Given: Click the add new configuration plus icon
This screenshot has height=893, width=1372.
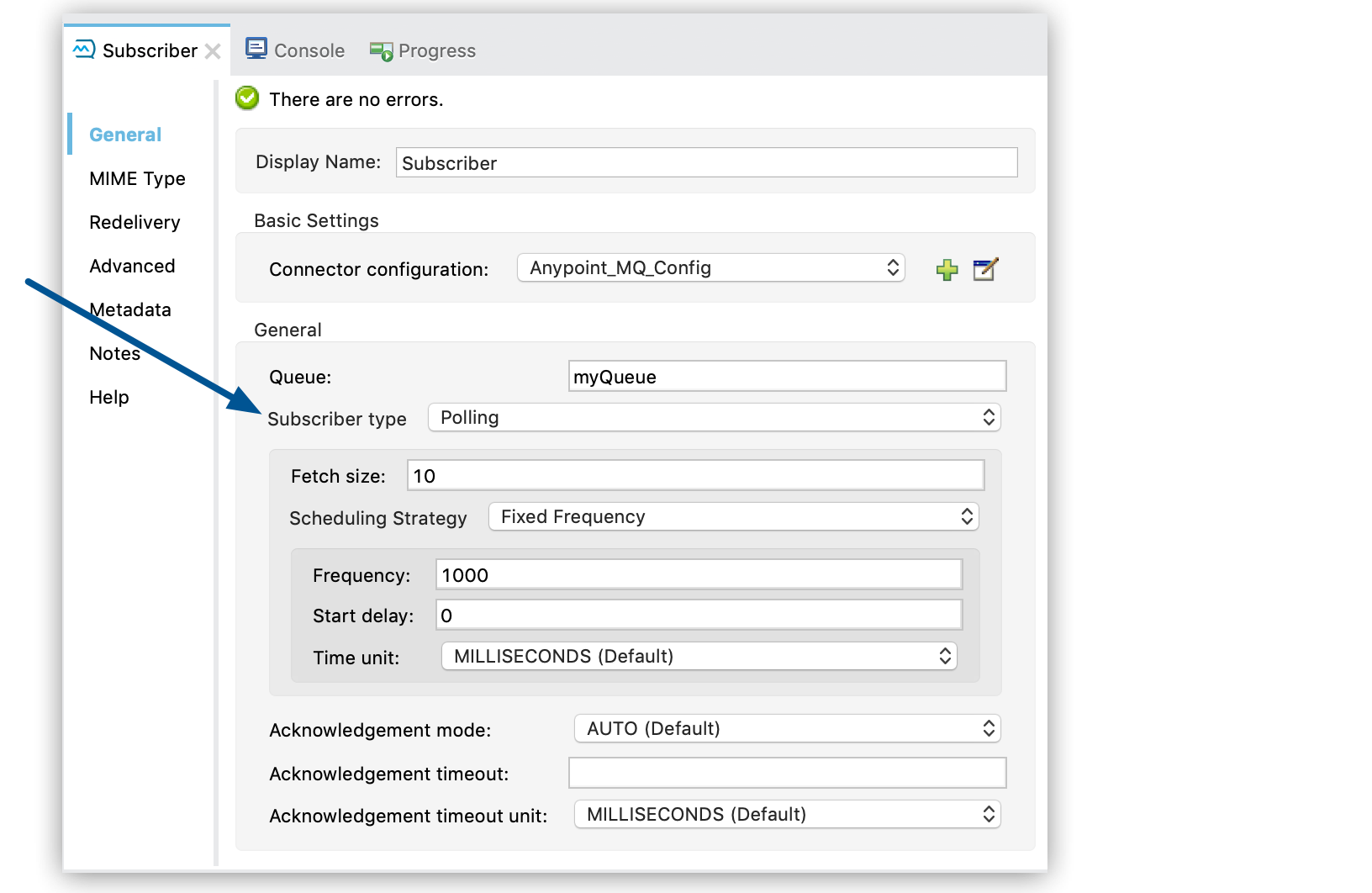Looking at the screenshot, I should (x=947, y=270).
